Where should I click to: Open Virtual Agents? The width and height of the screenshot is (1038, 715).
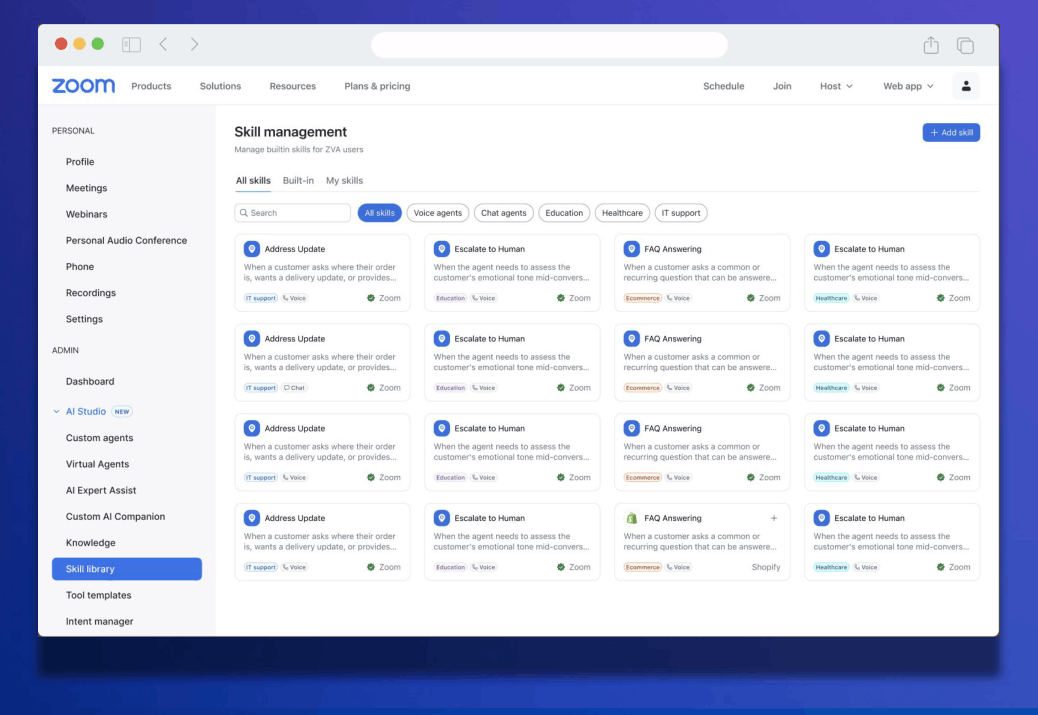[97, 464]
